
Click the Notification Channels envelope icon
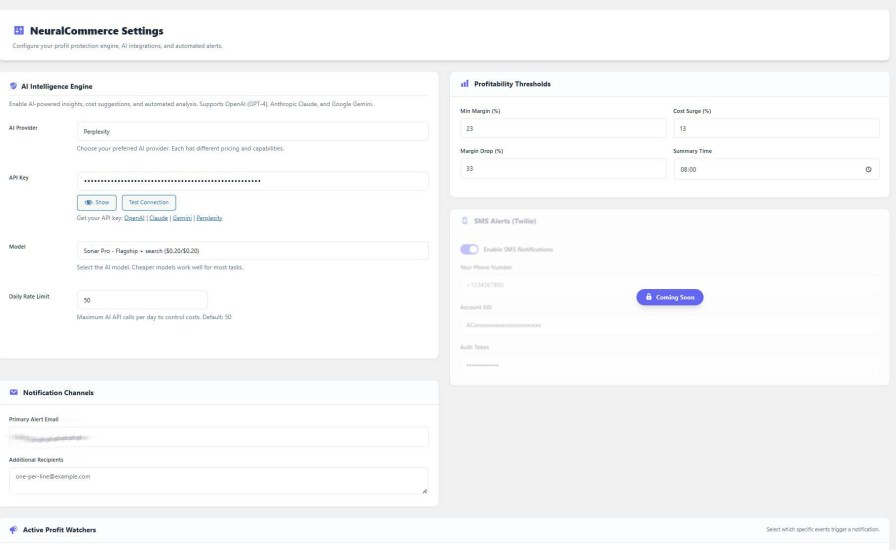click(x=14, y=392)
